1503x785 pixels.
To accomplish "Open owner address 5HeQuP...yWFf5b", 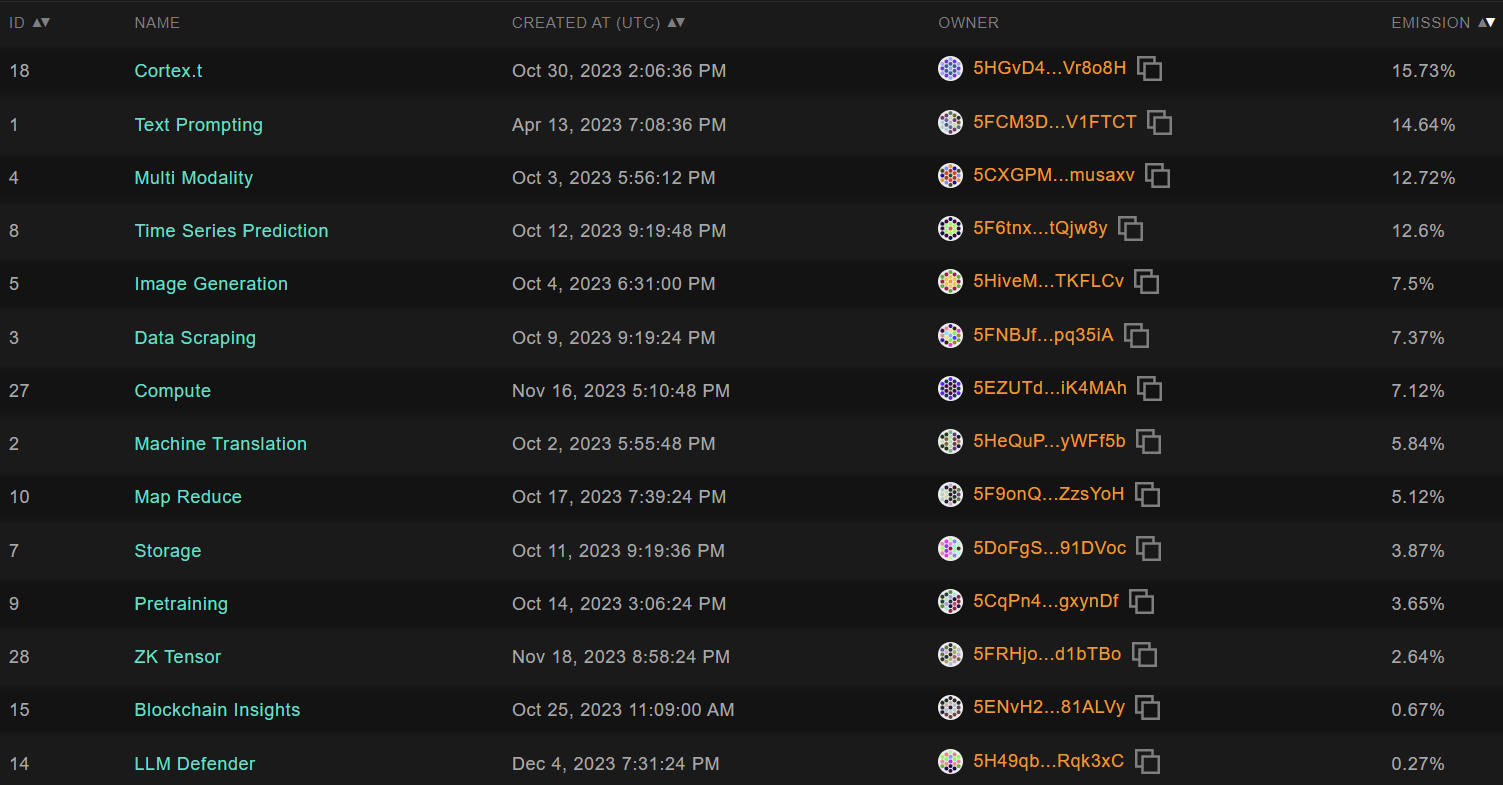I will click(x=1049, y=441).
